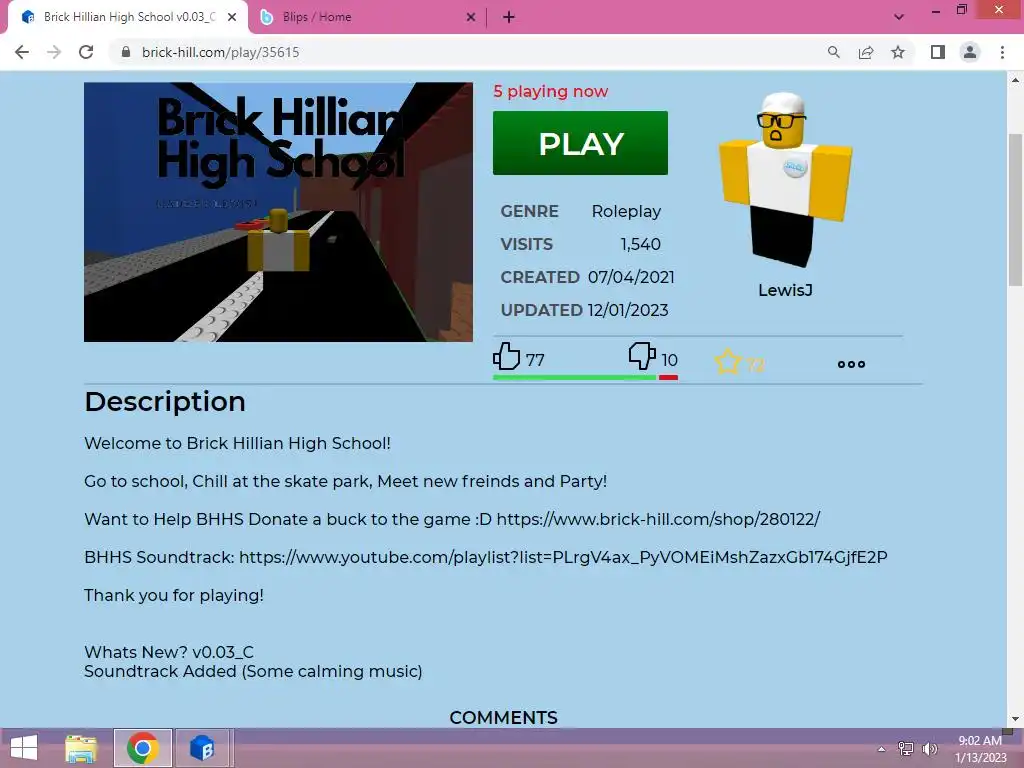
Task: Favorite the game with the star icon
Action: pyautogui.click(x=728, y=362)
